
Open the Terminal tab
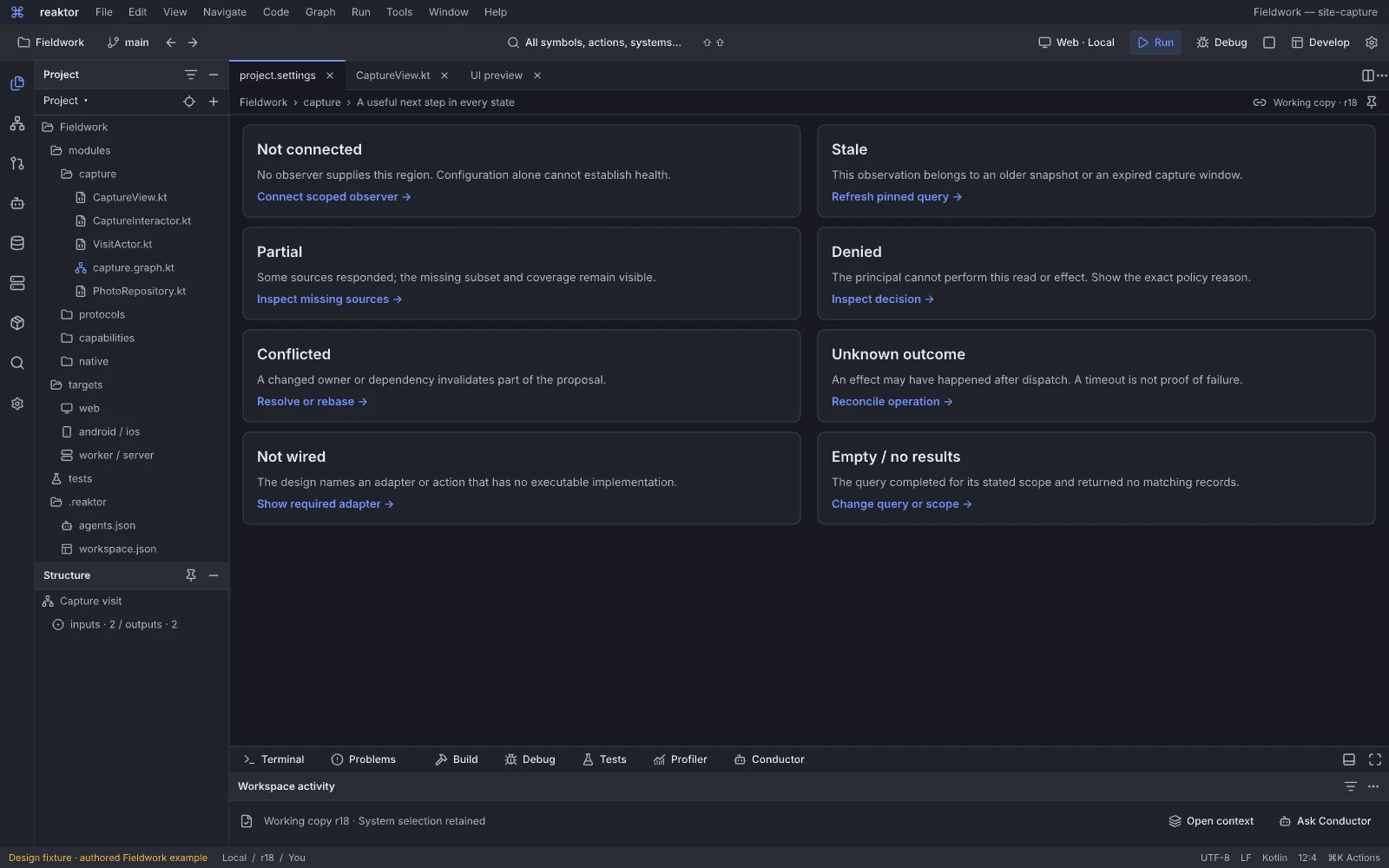[x=274, y=759]
